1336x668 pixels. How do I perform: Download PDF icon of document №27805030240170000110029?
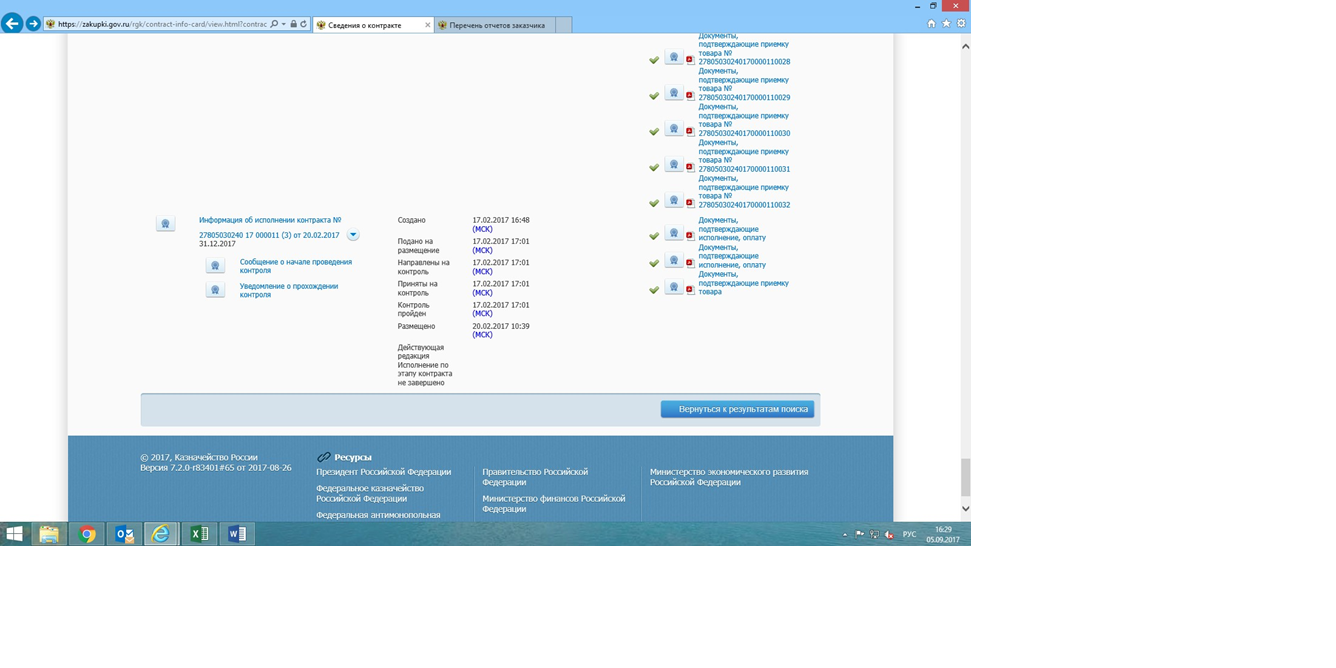pos(690,96)
